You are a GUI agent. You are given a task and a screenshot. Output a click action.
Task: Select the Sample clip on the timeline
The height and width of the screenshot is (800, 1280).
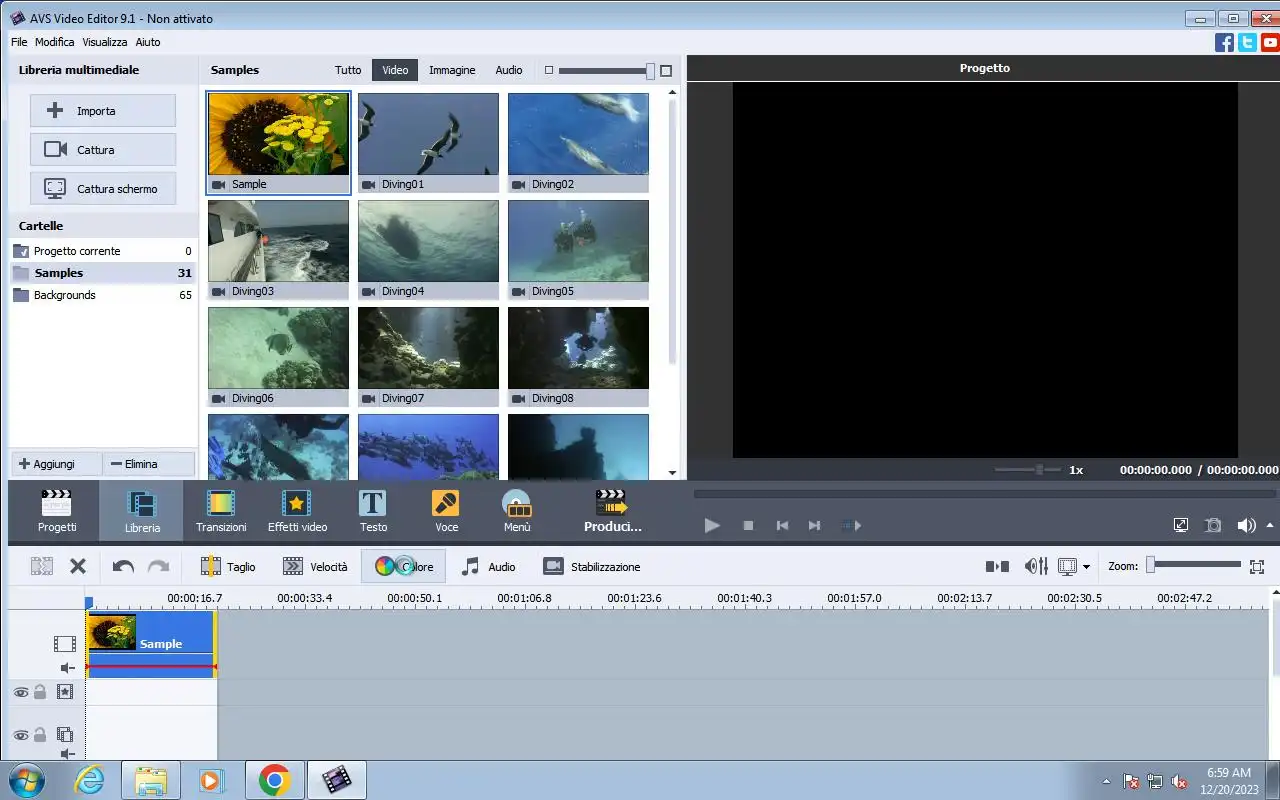click(x=151, y=645)
